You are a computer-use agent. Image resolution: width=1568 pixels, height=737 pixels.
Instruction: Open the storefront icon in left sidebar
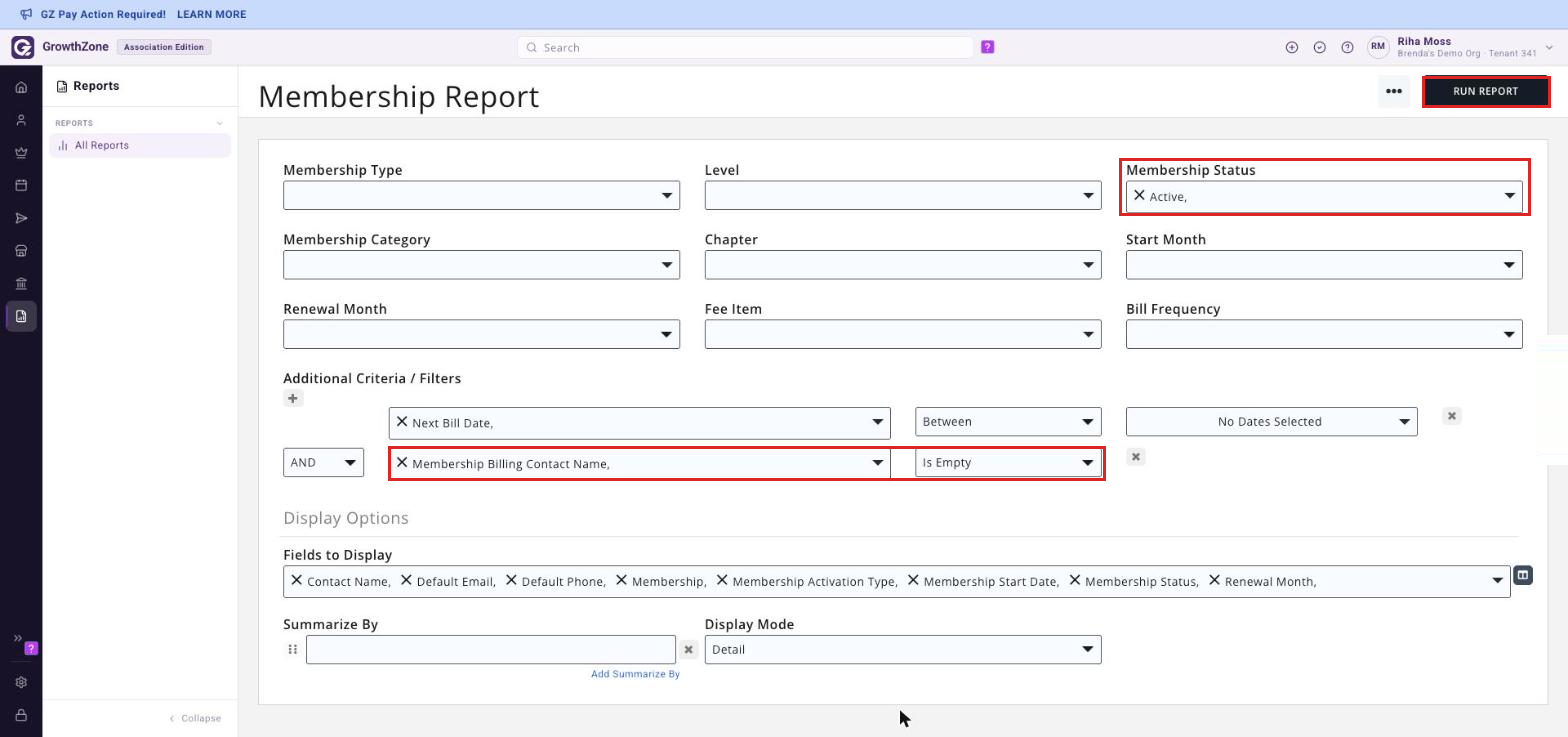21,251
